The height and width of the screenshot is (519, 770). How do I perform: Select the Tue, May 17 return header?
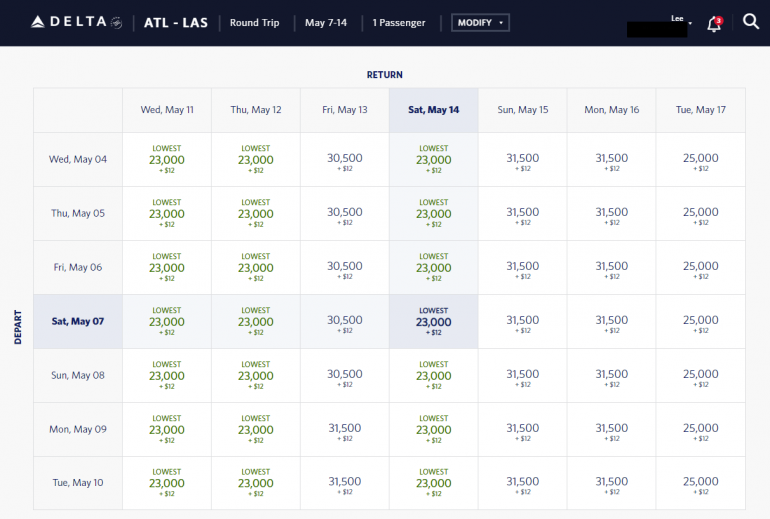(x=700, y=110)
